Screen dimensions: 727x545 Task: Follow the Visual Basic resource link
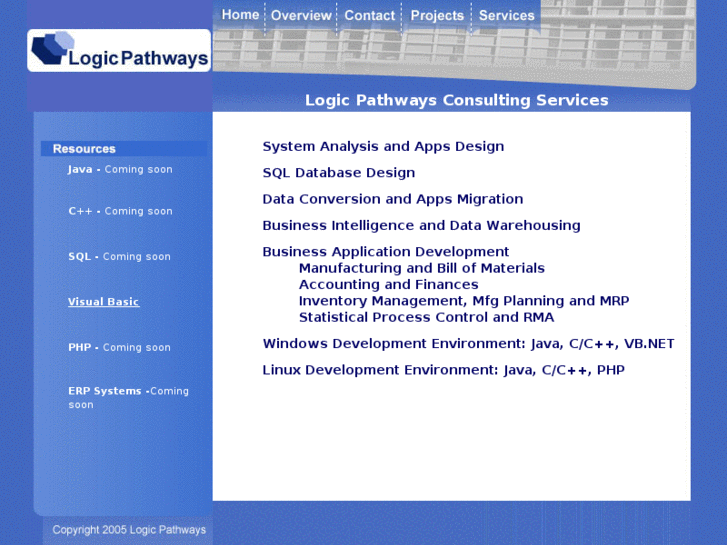103,301
